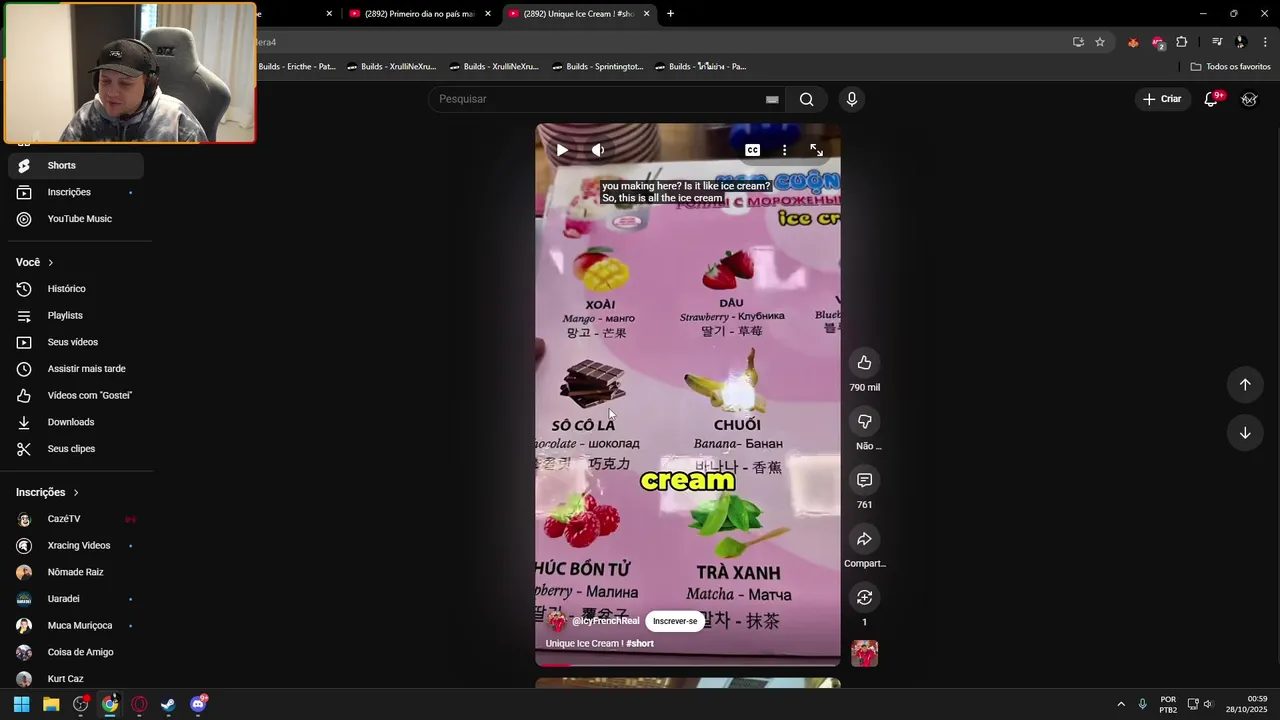The width and height of the screenshot is (1280, 720).
Task: Select Shorts in the sidebar
Action: (x=76, y=165)
